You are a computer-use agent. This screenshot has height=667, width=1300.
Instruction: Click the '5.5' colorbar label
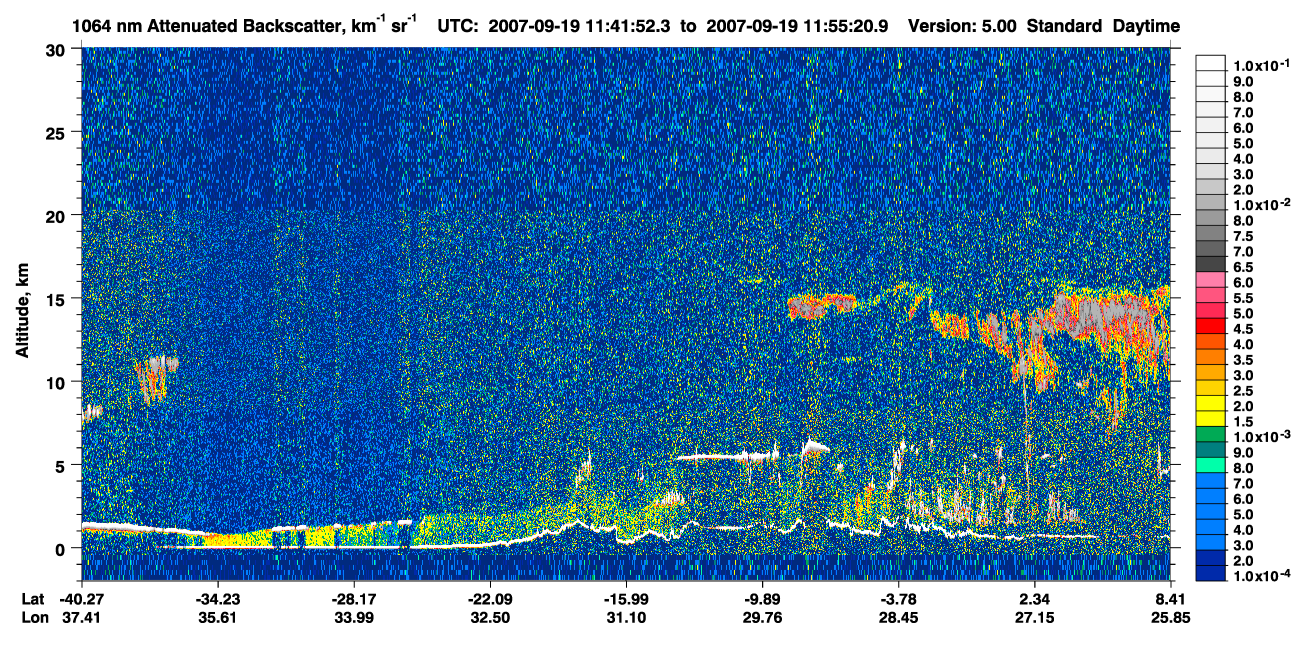tap(1245, 297)
